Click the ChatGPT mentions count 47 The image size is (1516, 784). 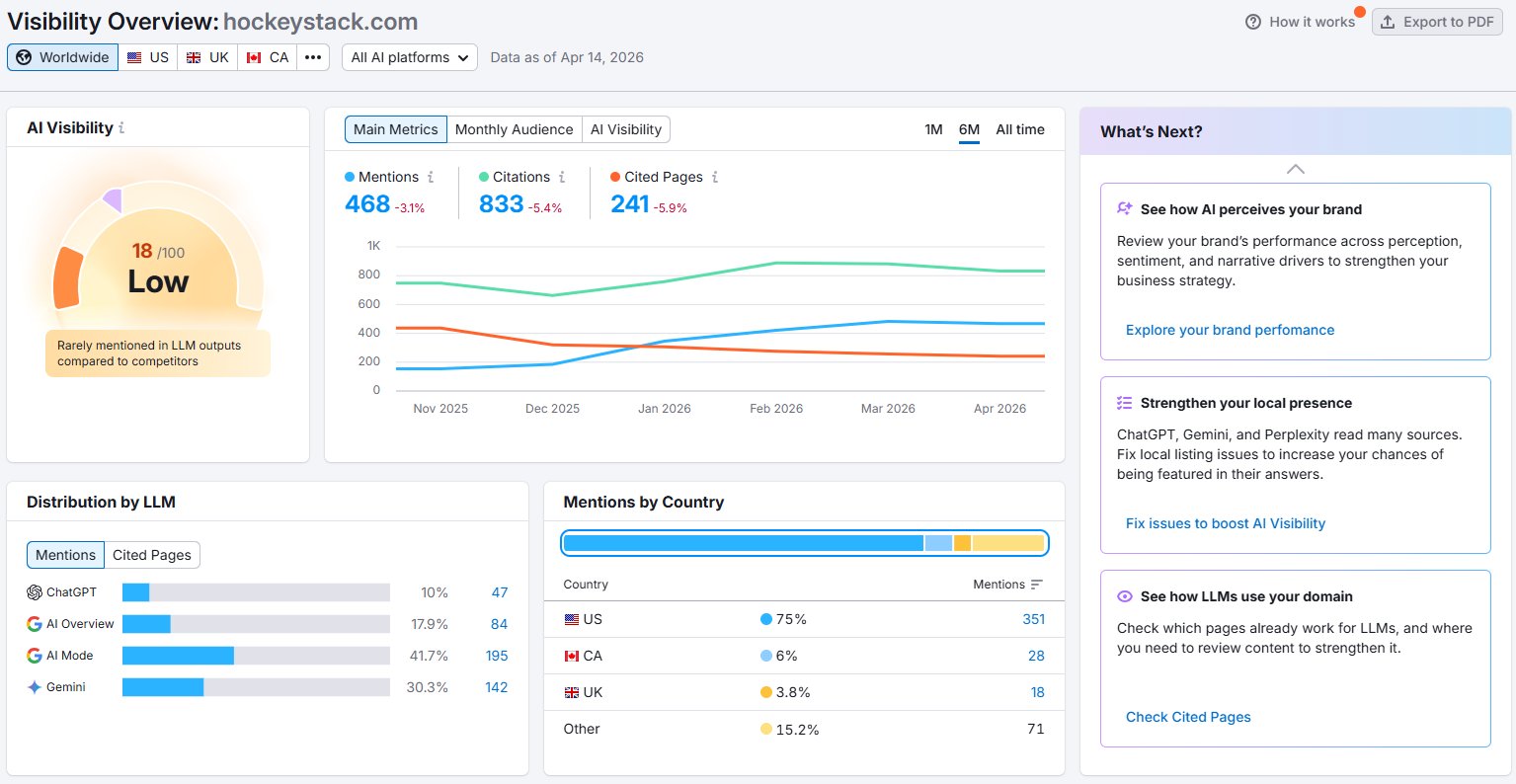[x=500, y=592]
